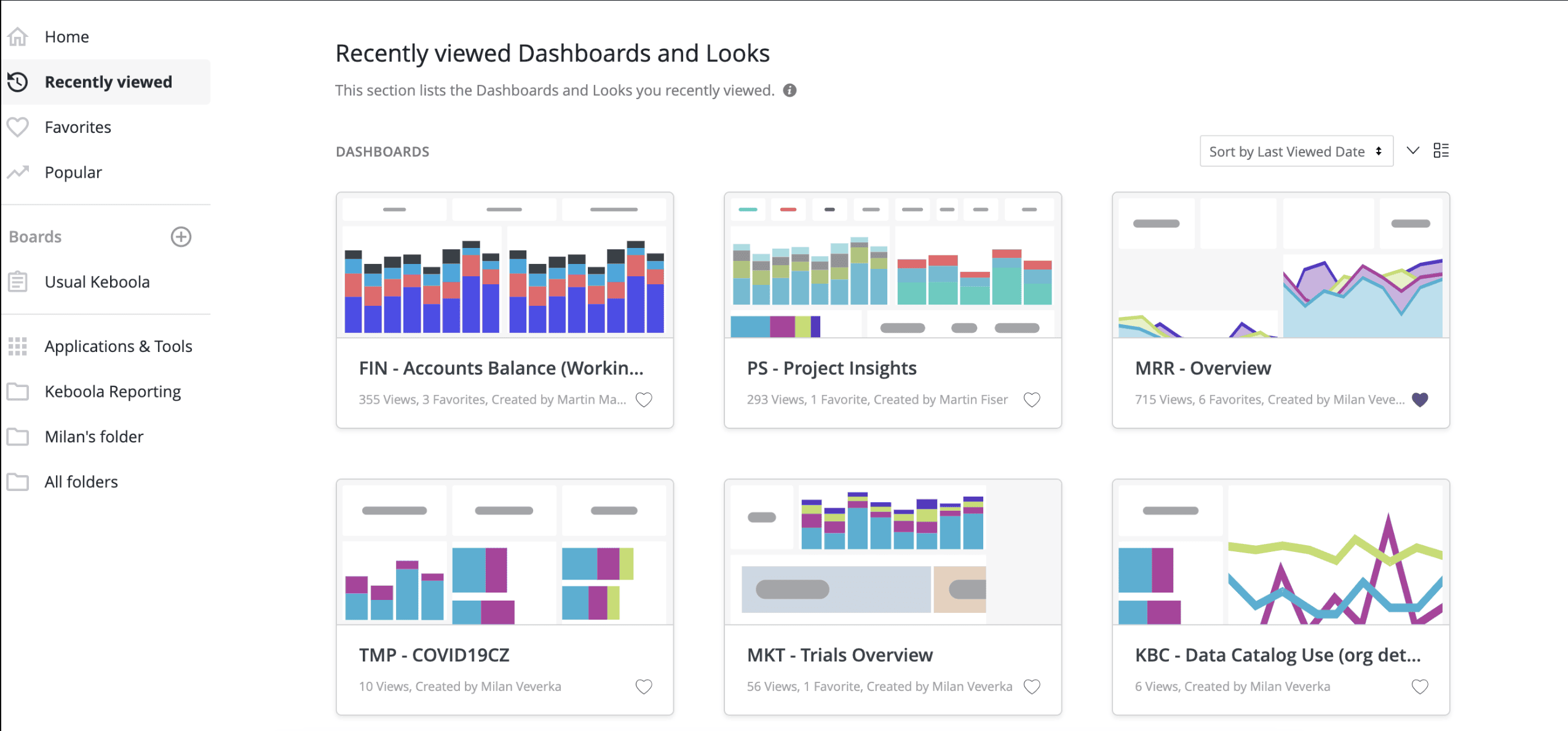
Task: Go to the Favorites section
Action: point(77,127)
